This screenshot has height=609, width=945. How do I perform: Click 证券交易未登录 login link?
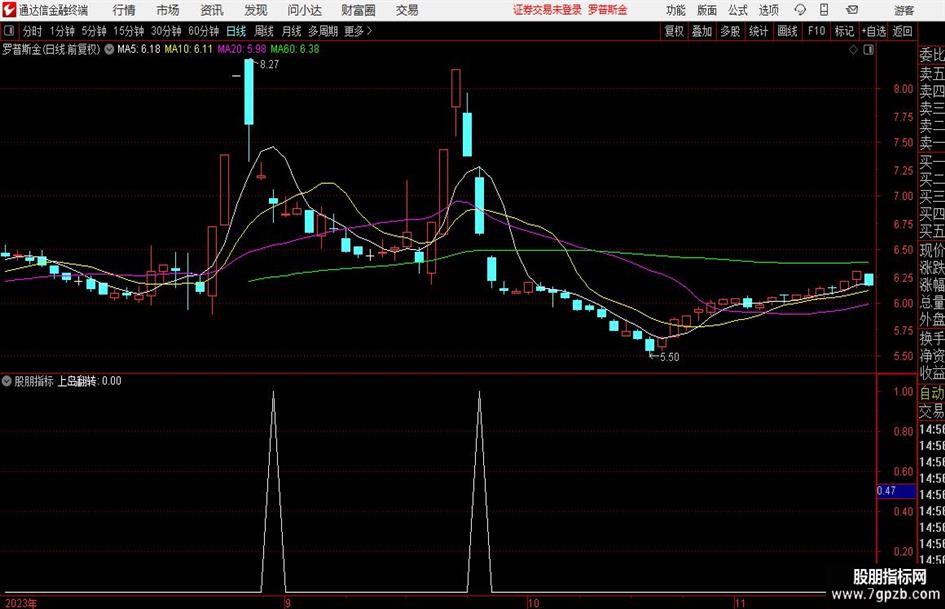(x=547, y=10)
